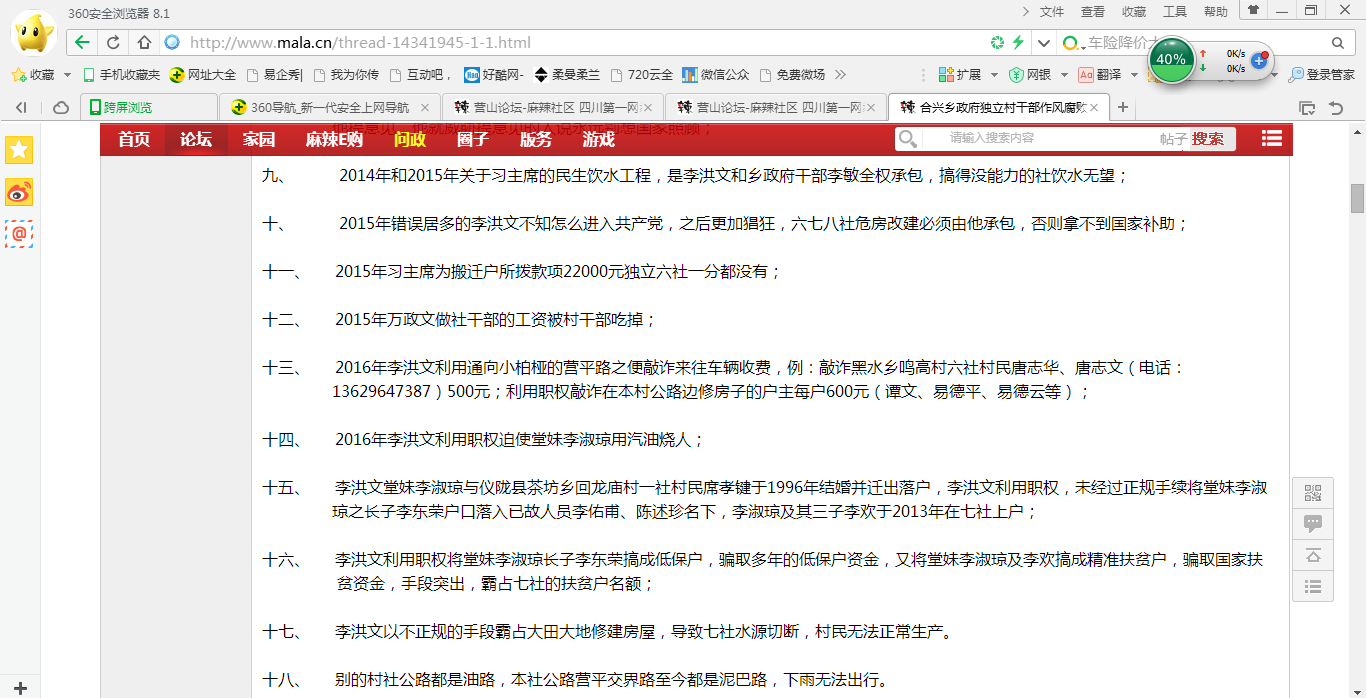Go to the browser home page icon
This screenshot has height=698, width=1366.
144,42
